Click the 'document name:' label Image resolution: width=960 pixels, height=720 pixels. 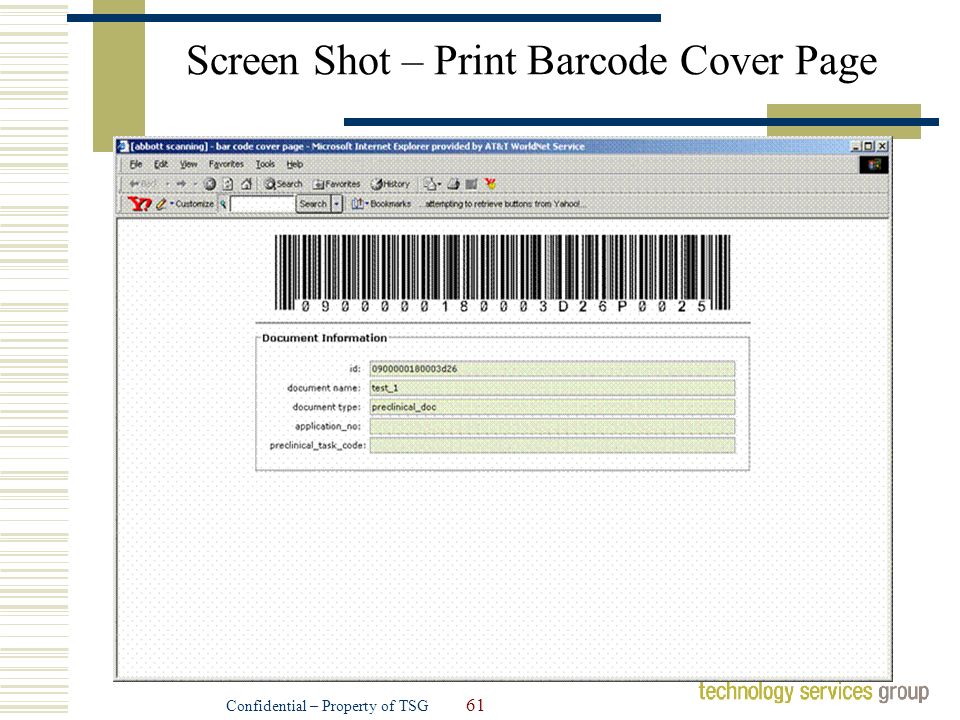(x=324, y=388)
